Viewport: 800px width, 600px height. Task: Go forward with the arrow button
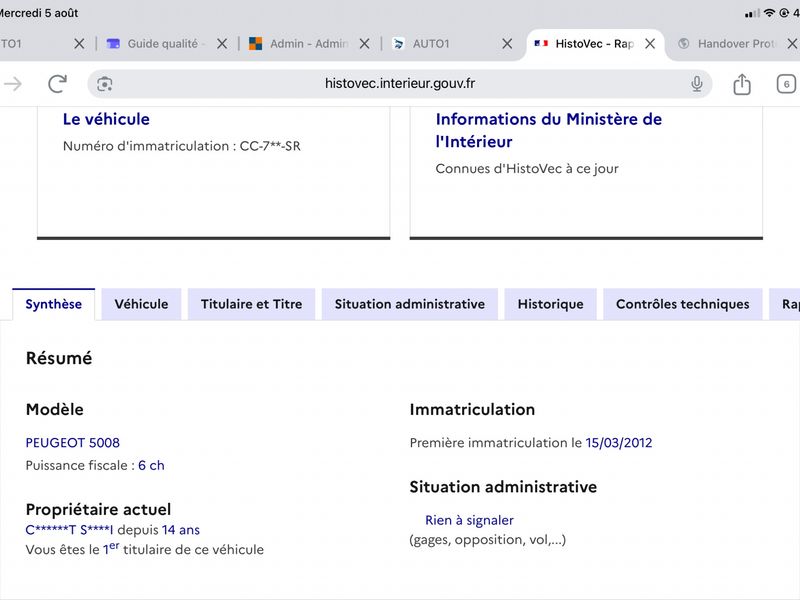coord(13,84)
